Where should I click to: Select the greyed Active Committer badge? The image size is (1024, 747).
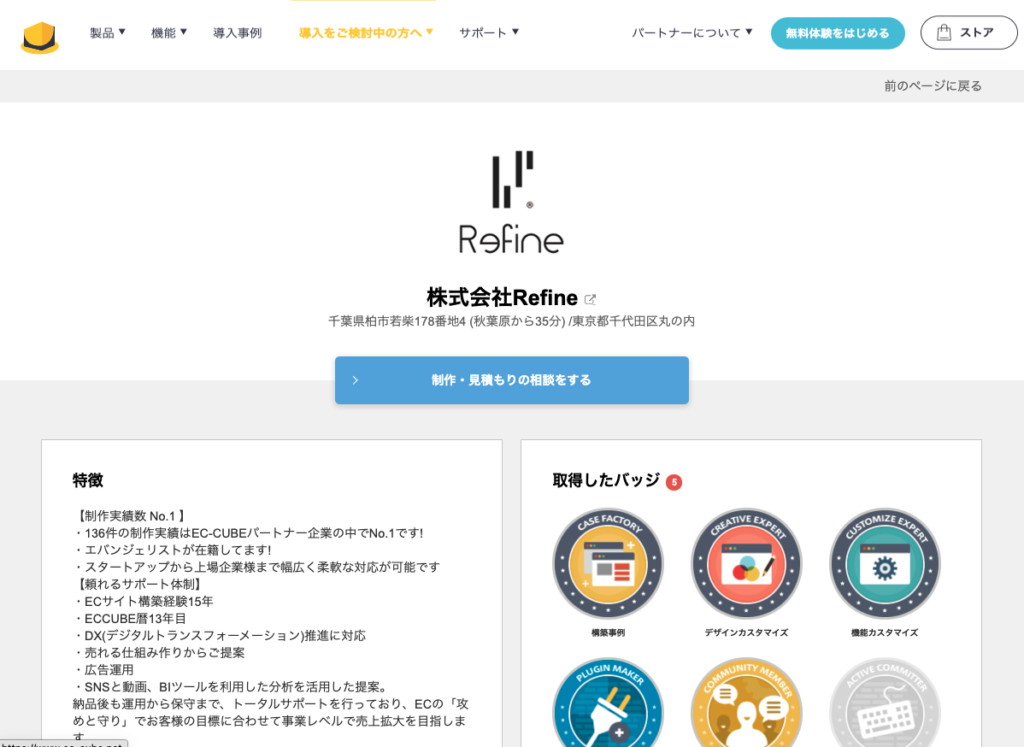click(885, 702)
